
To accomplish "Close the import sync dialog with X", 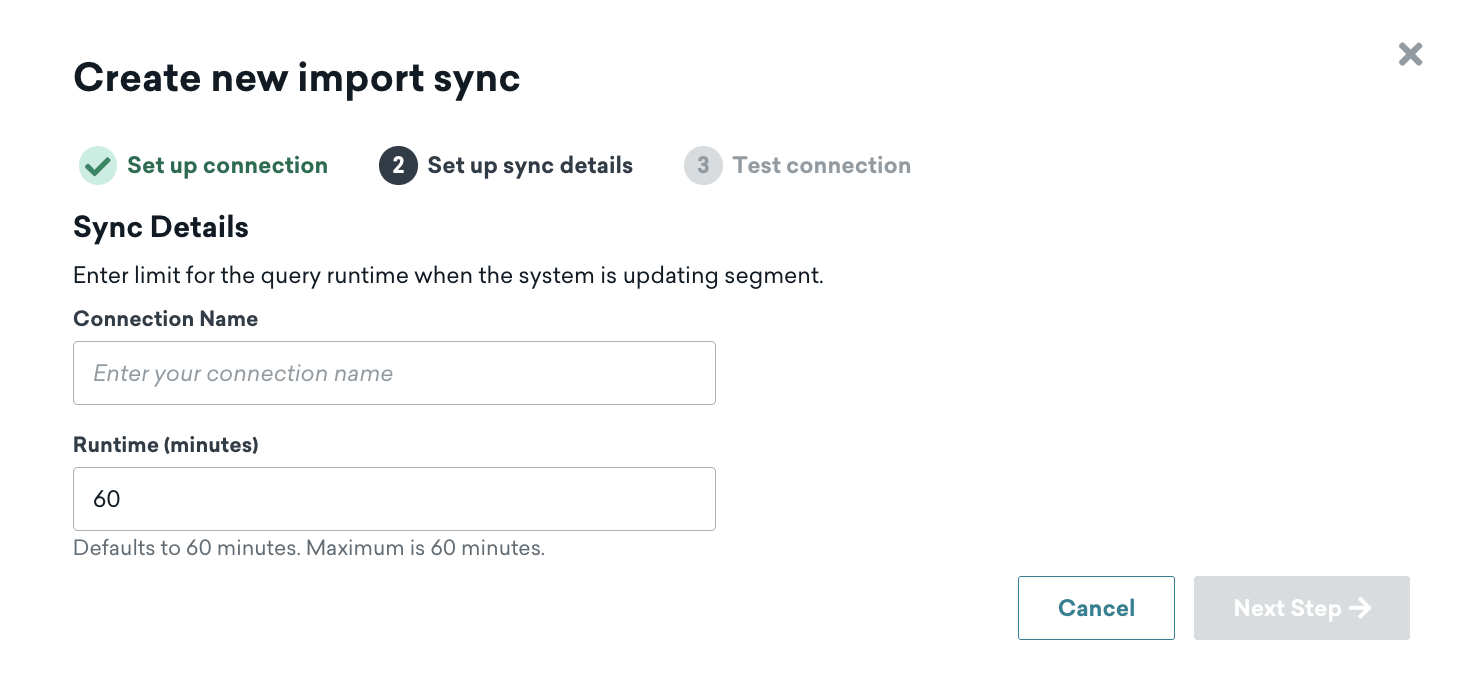I will click(x=1410, y=54).
